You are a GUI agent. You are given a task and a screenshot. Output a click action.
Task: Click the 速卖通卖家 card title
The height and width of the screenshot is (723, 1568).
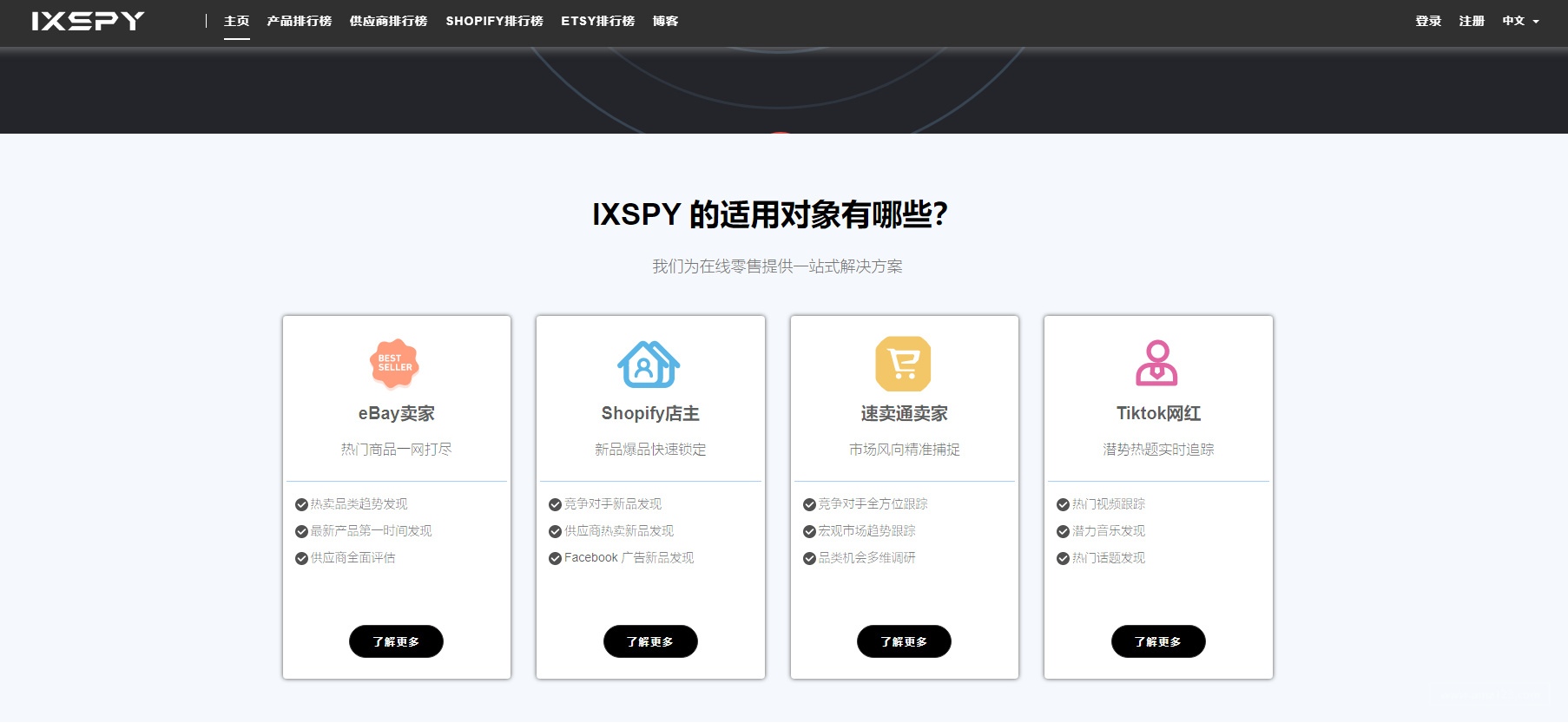(904, 414)
